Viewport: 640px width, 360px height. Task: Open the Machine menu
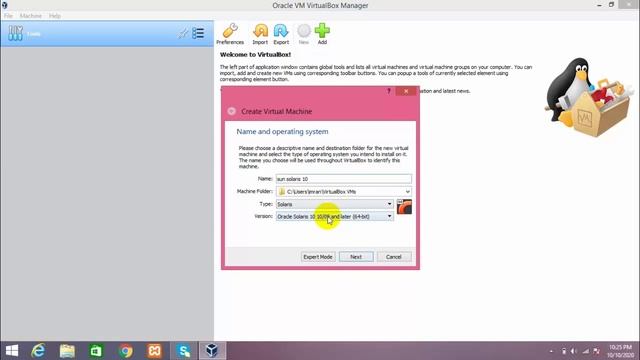point(31,16)
